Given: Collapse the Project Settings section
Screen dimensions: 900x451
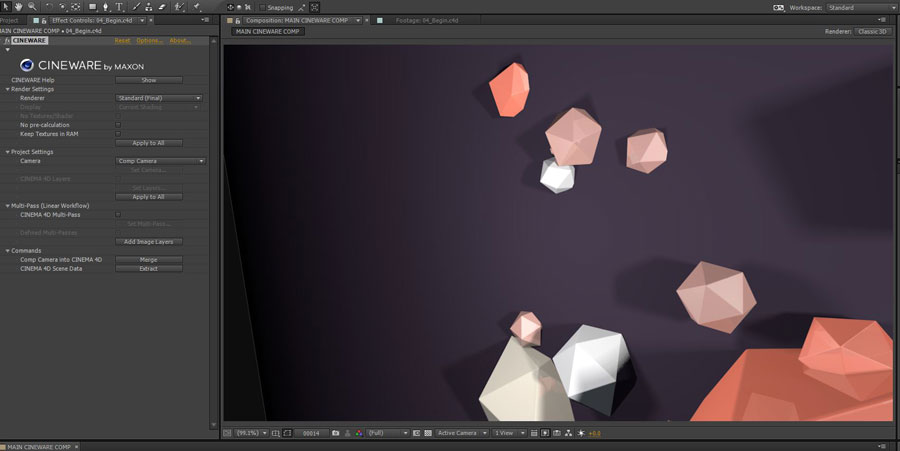Looking at the screenshot, I should pos(7,152).
